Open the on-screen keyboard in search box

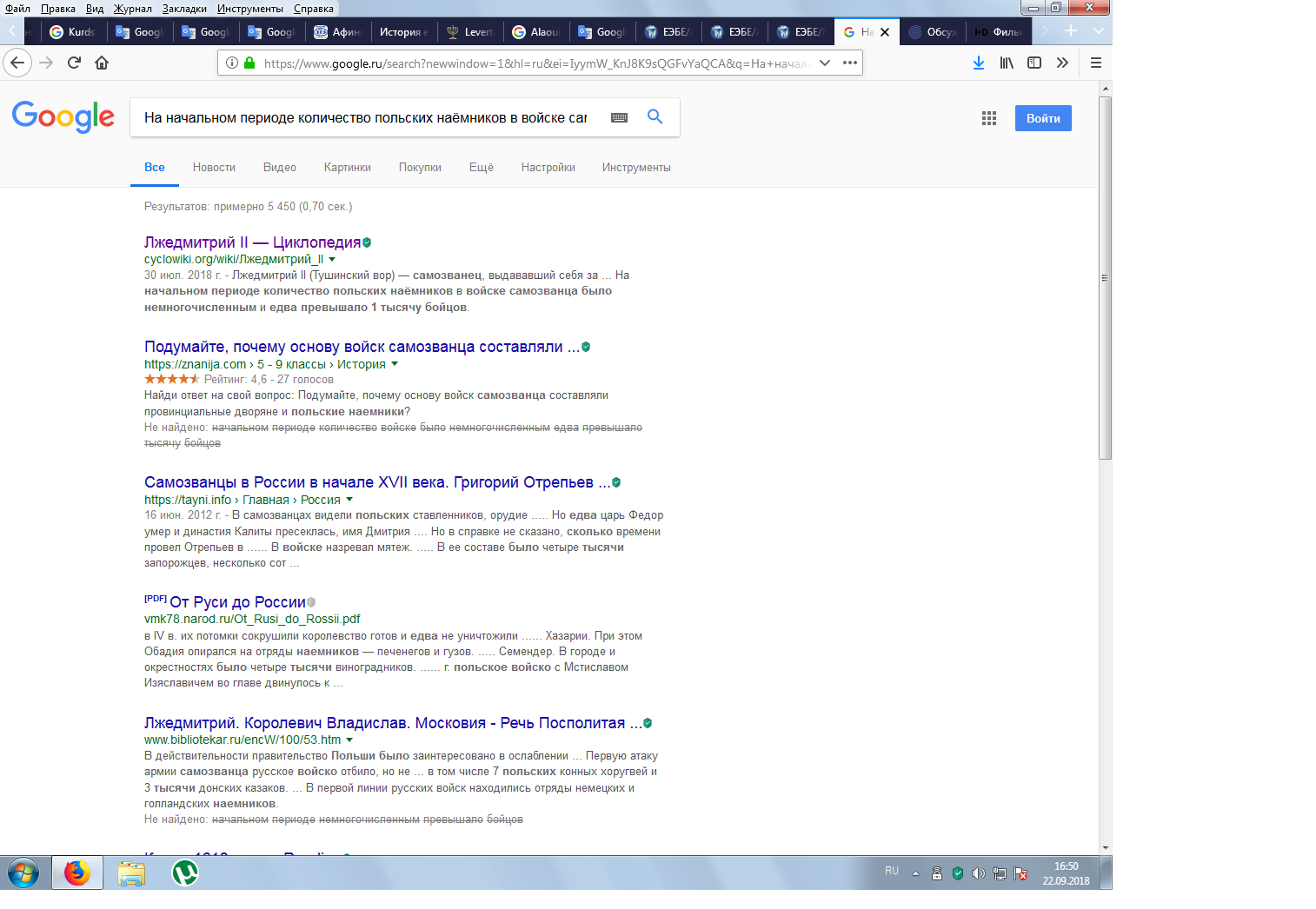(619, 117)
